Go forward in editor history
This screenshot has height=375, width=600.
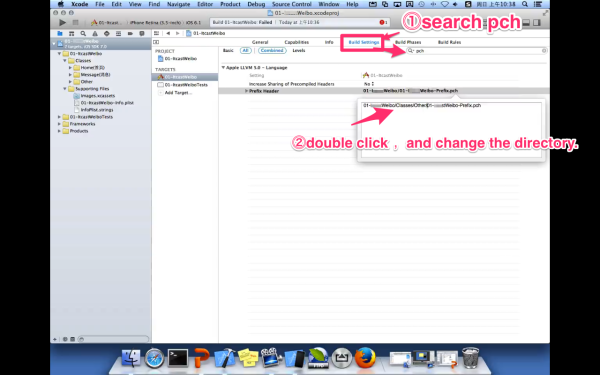tap(178, 33)
